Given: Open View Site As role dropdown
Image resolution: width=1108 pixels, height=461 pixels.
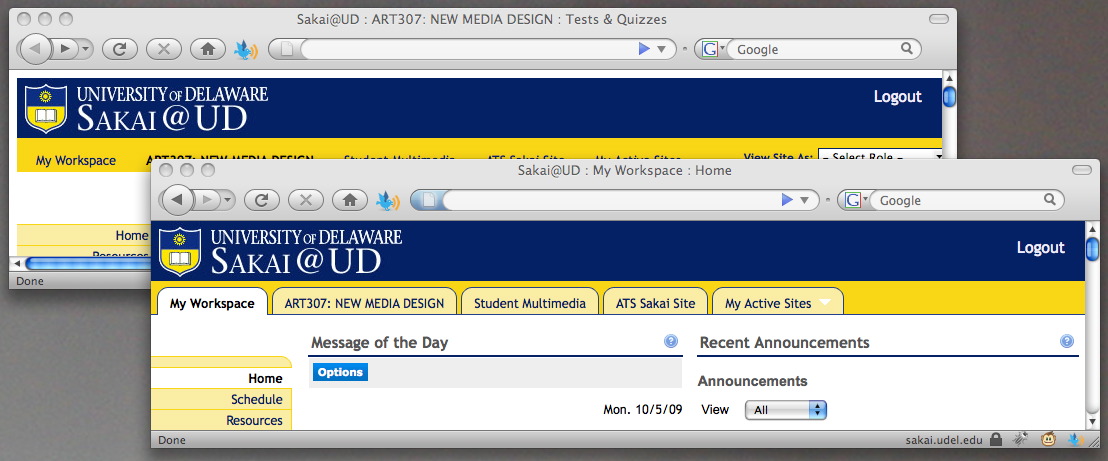Looking at the screenshot, I should [x=880, y=157].
